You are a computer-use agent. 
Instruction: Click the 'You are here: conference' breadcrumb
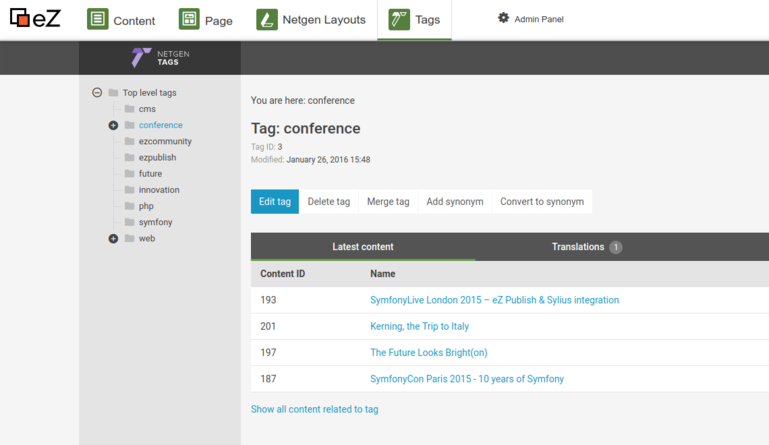(x=303, y=101)
